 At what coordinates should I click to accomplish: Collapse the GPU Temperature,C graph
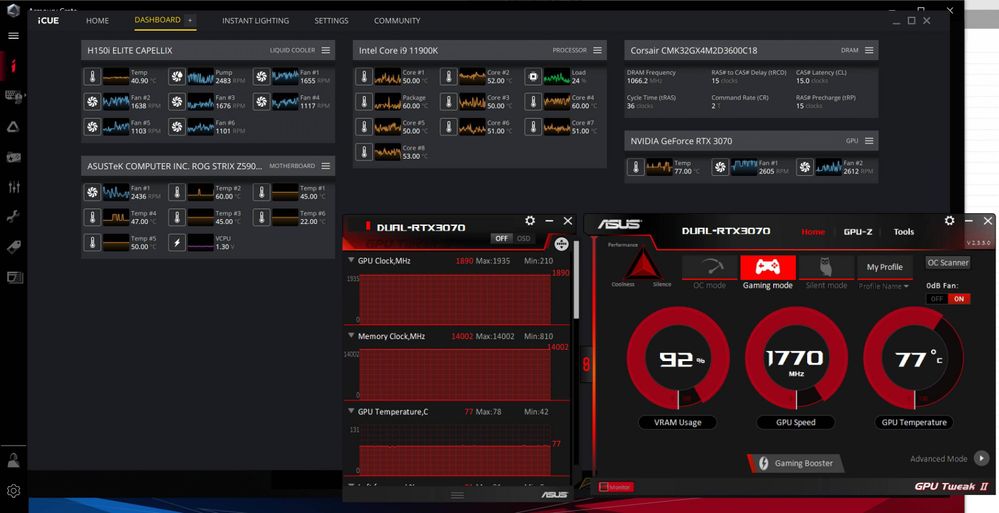coord(350,412)
